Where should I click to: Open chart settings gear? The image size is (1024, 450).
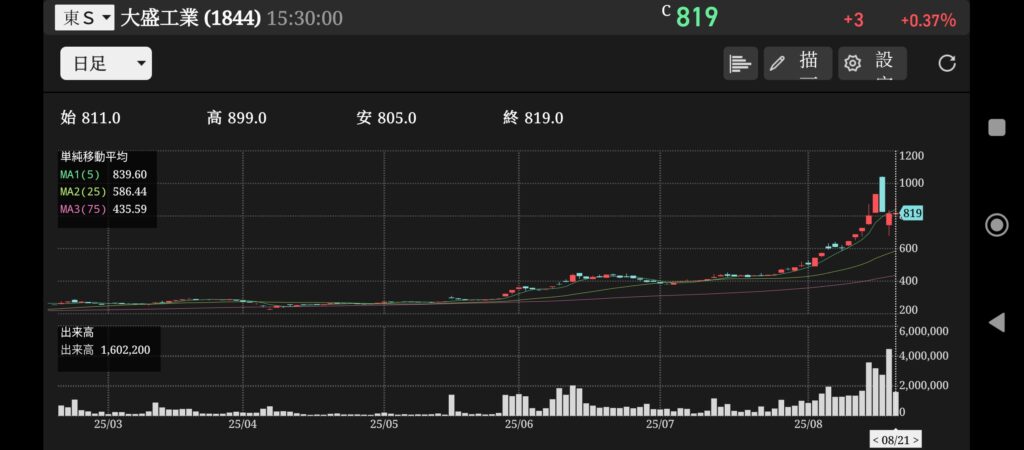pos(872,63)
